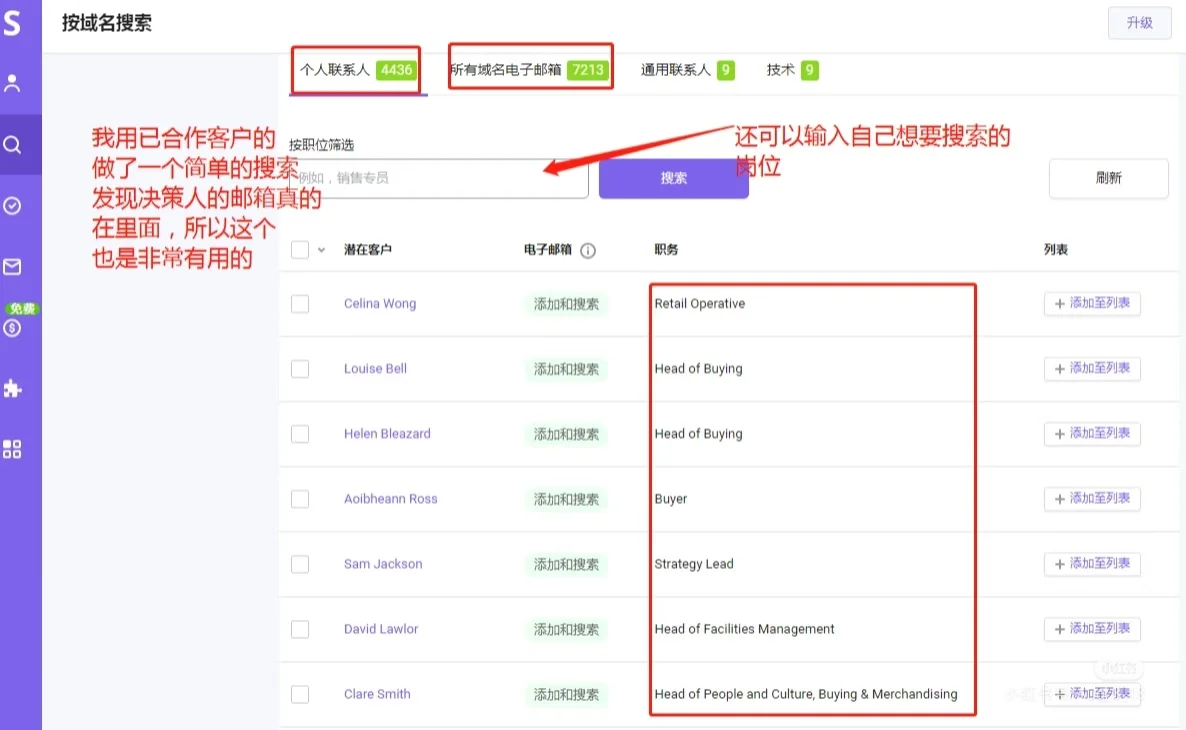Select the checkbox for Celina Wong
1186x730 pixels.
pyautogui.click(x=300, y=303)
